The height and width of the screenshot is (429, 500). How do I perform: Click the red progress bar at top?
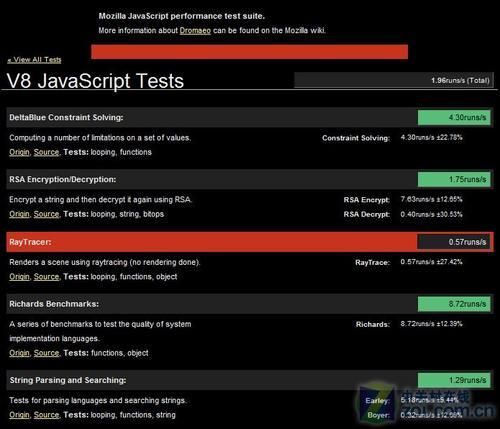(x=249, y=52)
